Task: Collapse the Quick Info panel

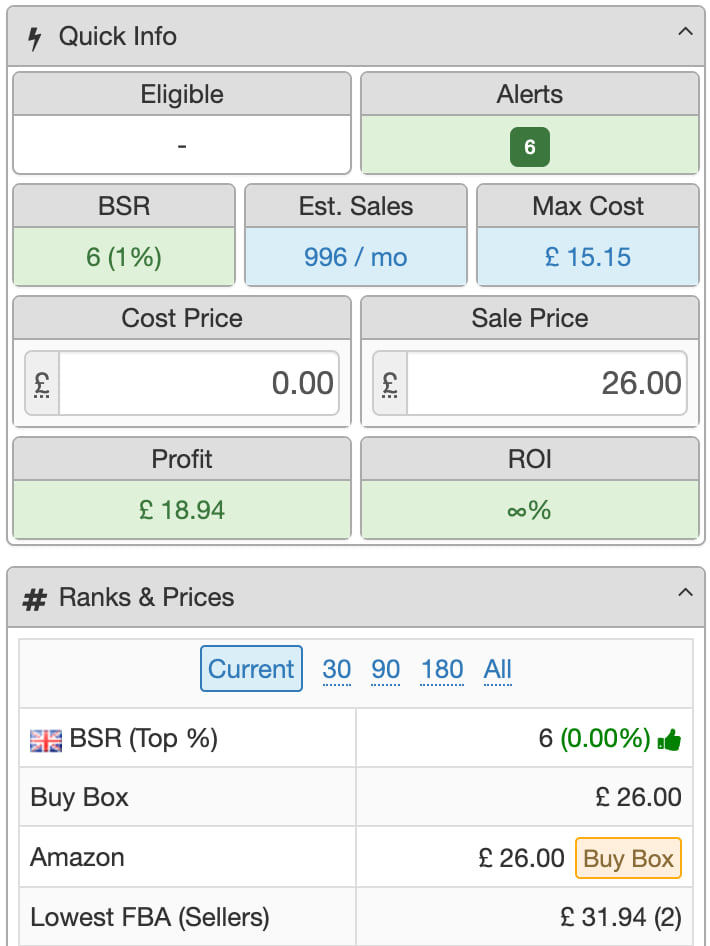Action: 685,32
